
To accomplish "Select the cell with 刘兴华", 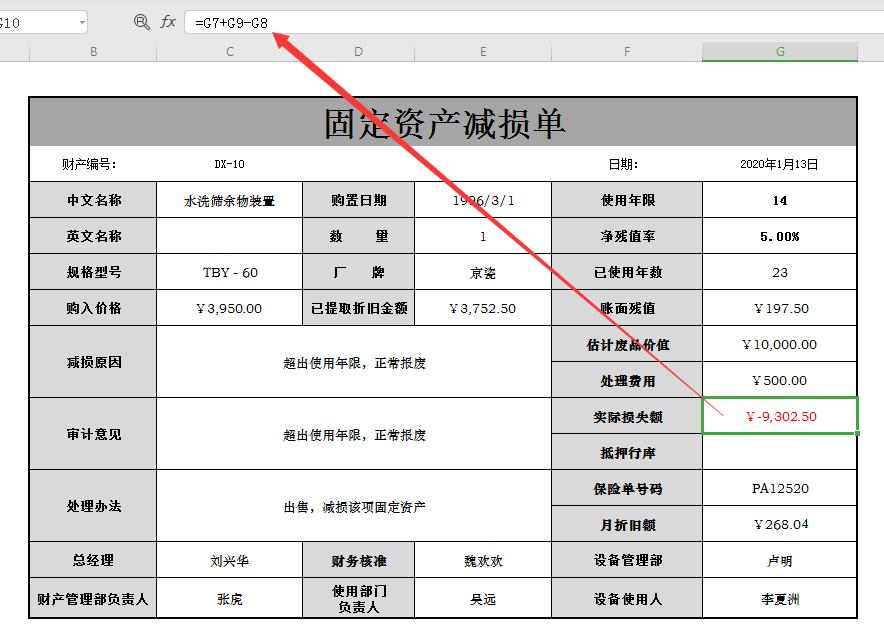I will 228,560.
